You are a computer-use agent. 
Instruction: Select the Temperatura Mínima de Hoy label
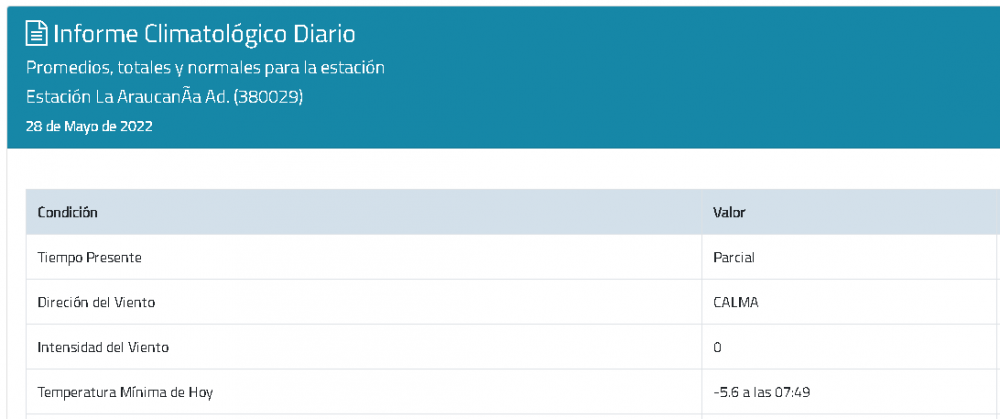coord(125,392)
